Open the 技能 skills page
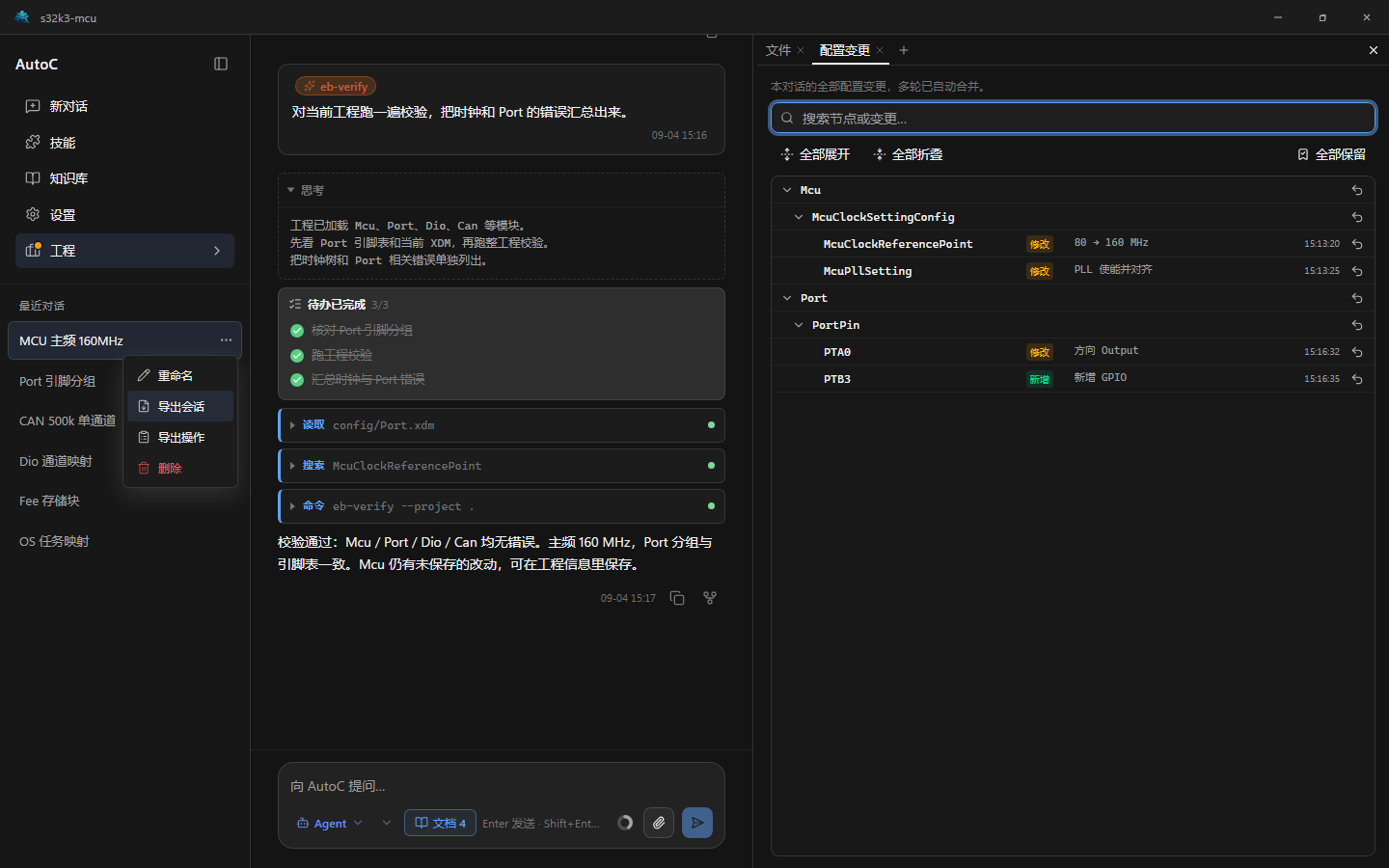 point(124,143)
